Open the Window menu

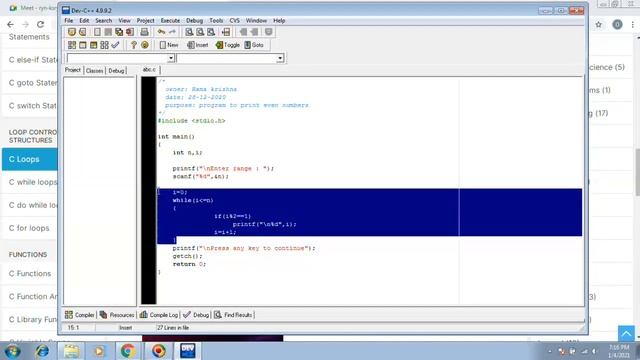[x=256, y=20]
